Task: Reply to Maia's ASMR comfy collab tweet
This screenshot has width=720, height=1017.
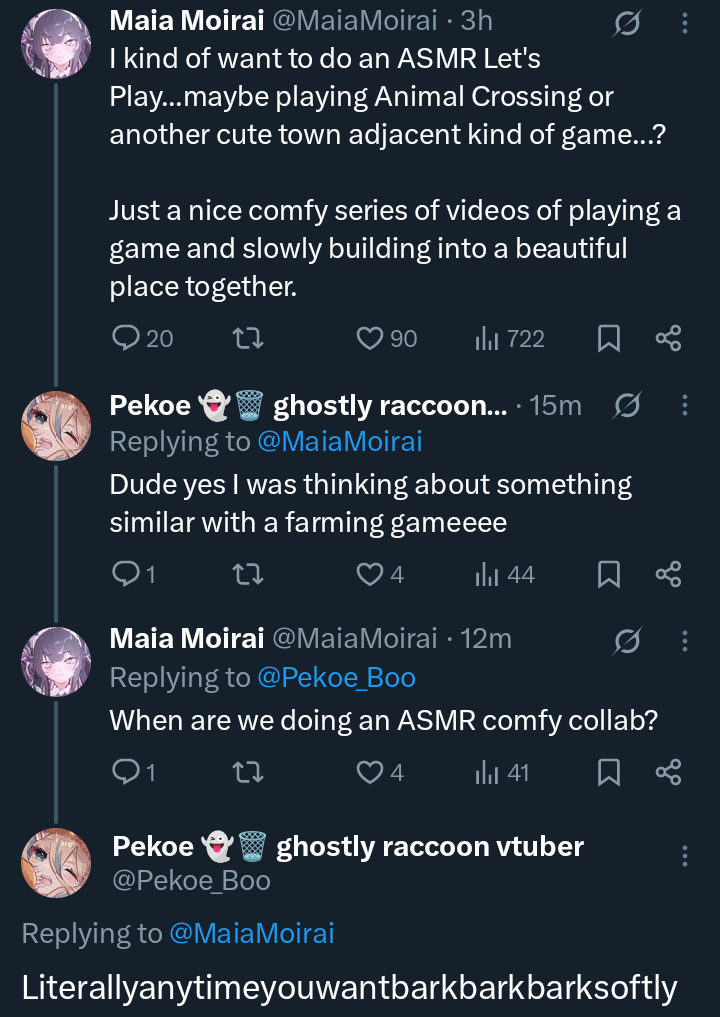Action: (126, 772)
